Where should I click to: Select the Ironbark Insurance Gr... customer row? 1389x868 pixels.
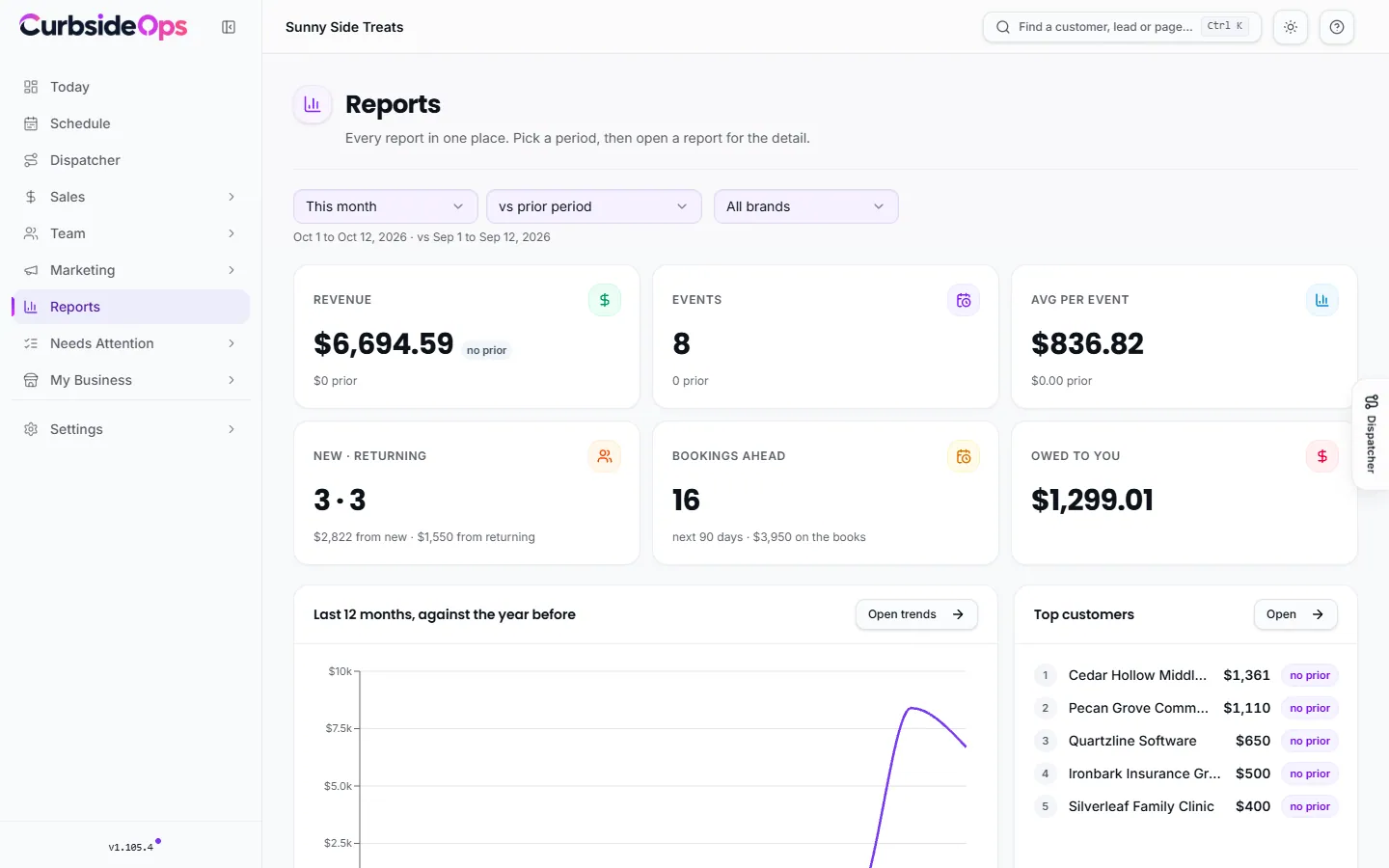[1185, 773]
